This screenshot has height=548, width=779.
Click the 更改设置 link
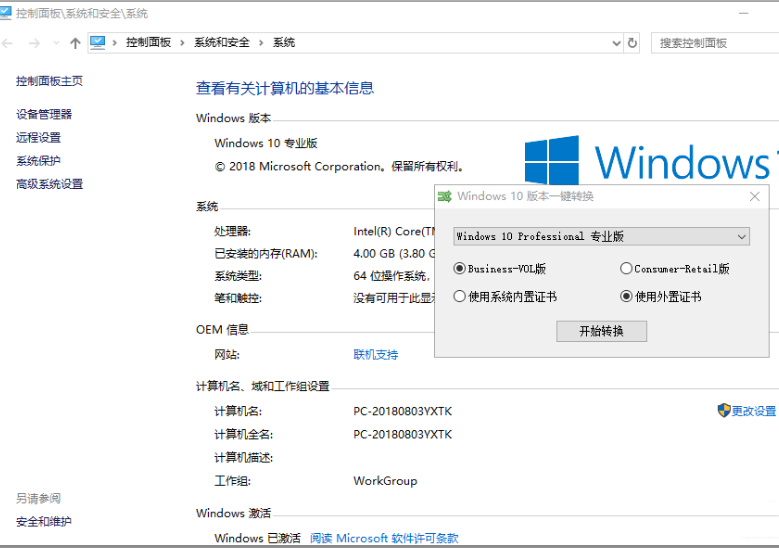[754, 411]
